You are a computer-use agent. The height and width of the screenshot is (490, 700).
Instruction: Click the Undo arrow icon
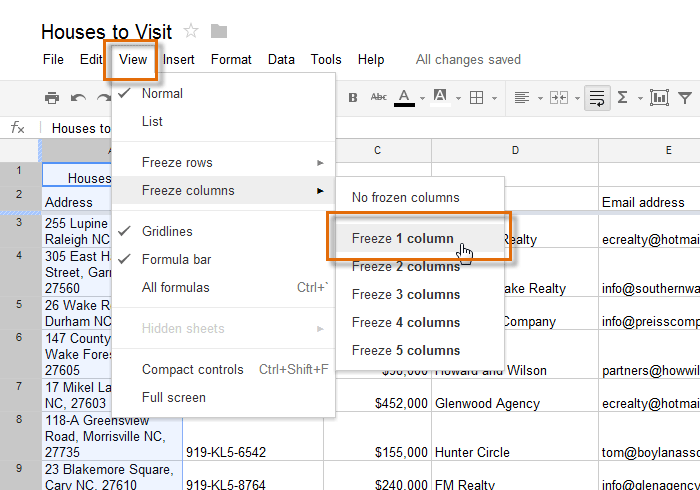[78, 98]
